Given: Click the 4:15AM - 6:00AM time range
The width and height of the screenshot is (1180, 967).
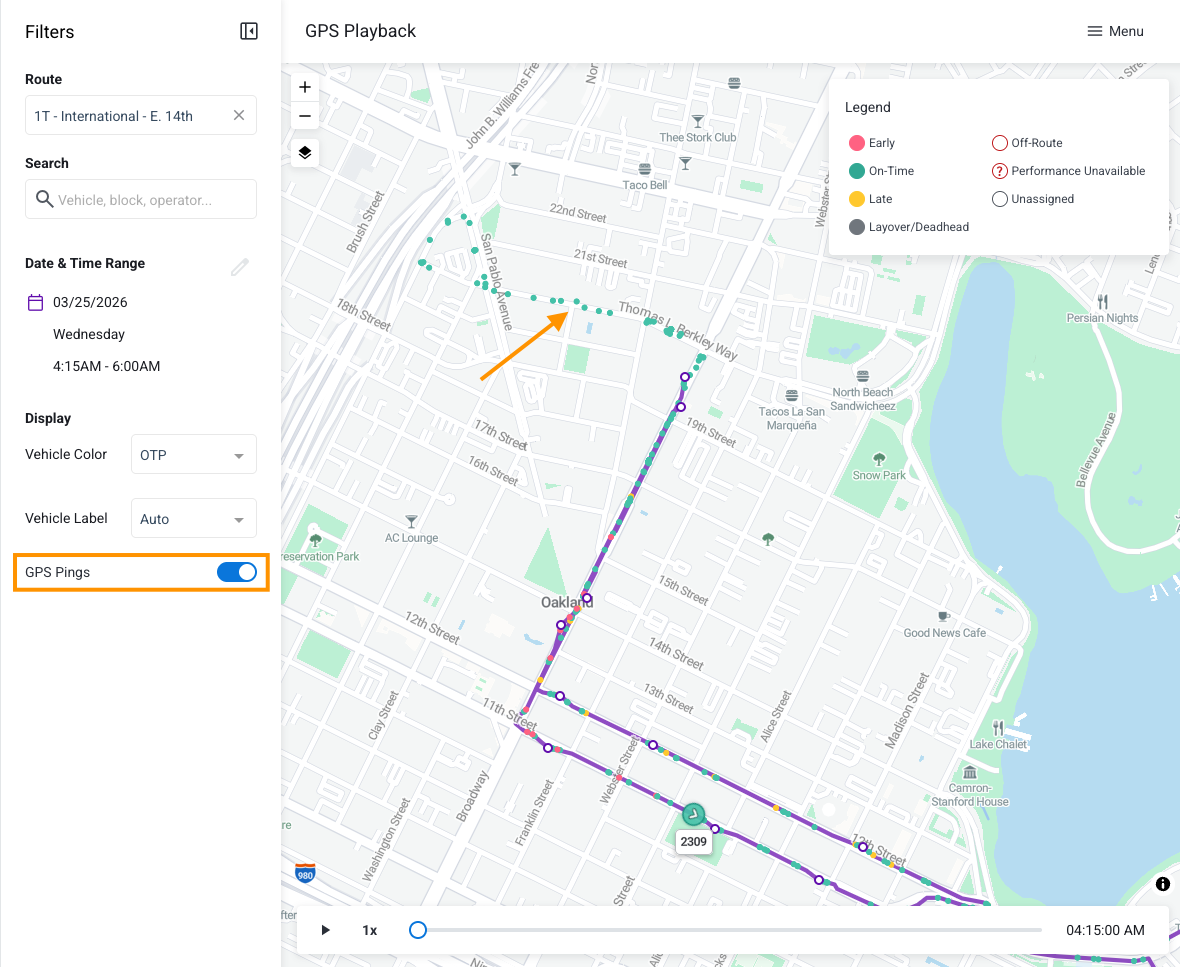Looking at the screenshot, I should click(107, 366).
